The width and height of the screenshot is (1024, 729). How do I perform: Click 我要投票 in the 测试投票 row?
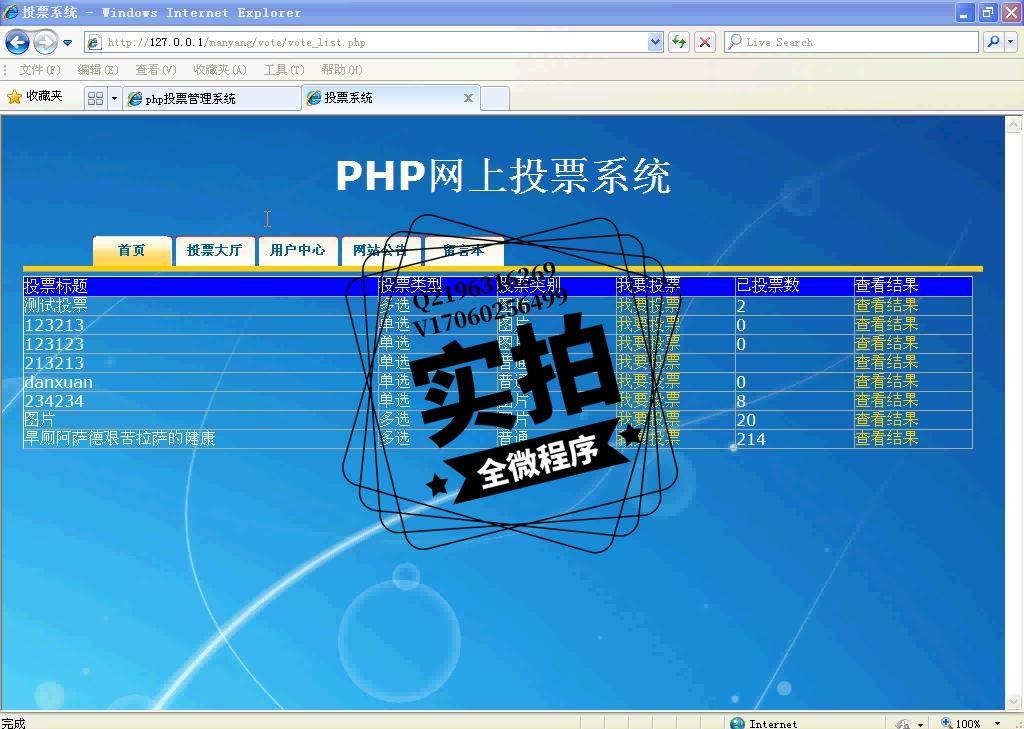tap(648, 305)
